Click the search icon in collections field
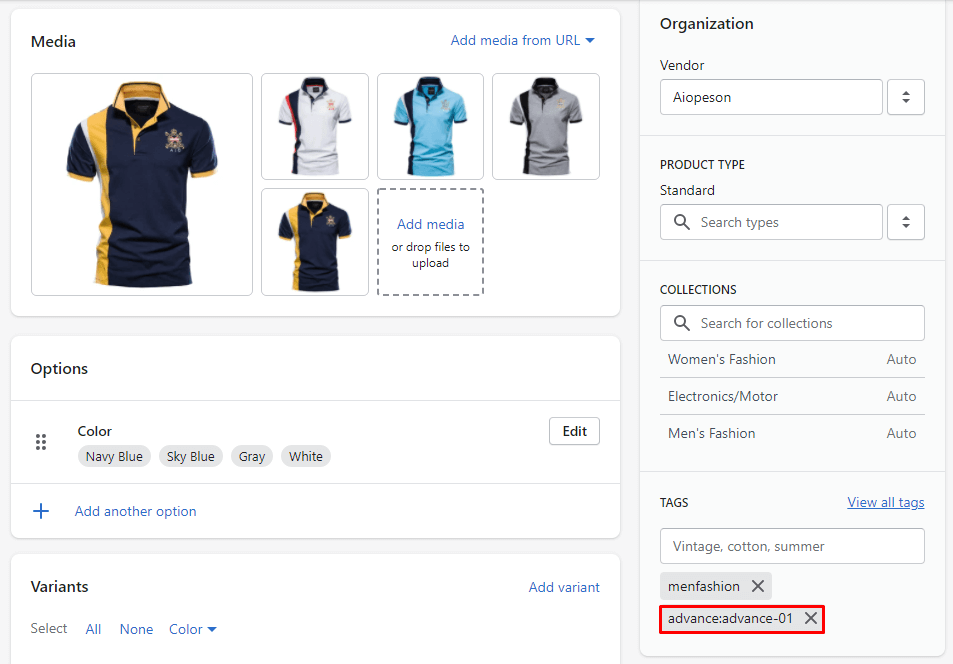Screen dimensions: 953x664 tap(682, 323)
